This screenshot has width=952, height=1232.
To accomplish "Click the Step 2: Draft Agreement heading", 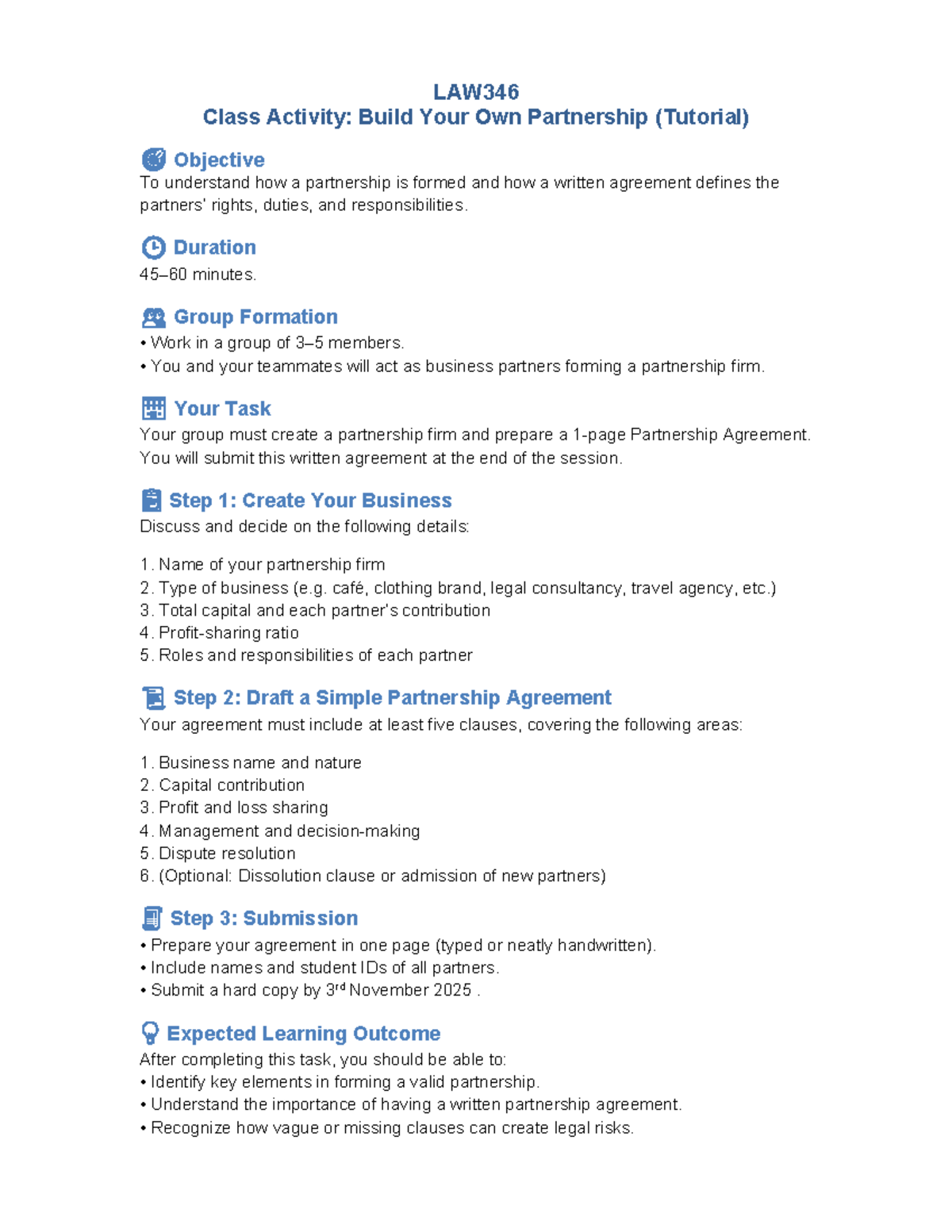I will 392,698.
